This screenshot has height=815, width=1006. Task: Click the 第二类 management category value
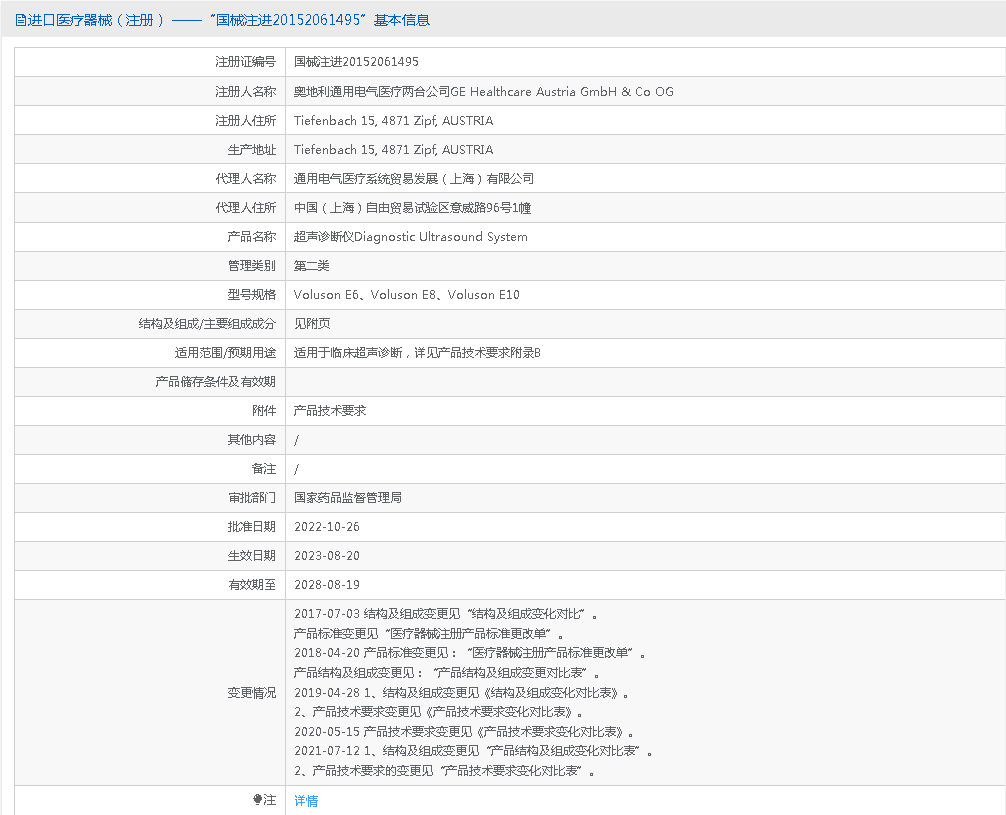click(x=311, y=266)
